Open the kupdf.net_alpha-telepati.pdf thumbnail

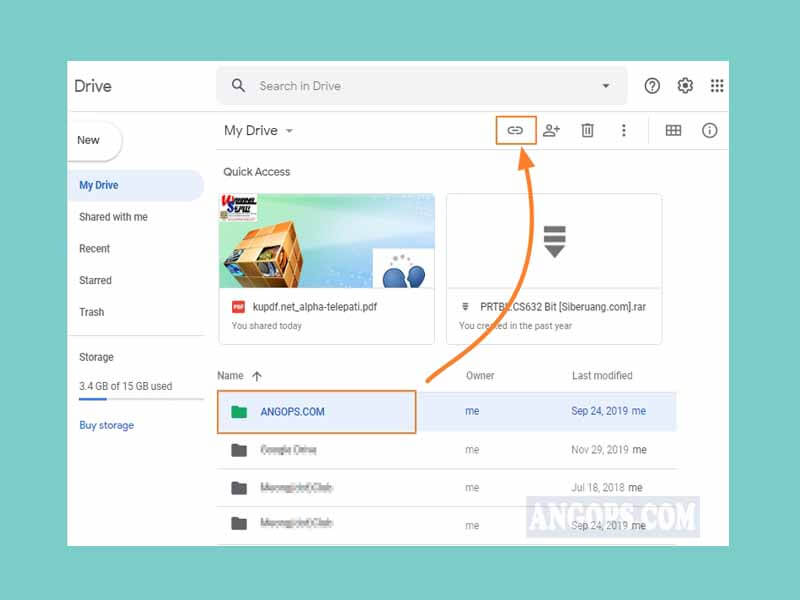pyautogui.click(x=327, y=241)
